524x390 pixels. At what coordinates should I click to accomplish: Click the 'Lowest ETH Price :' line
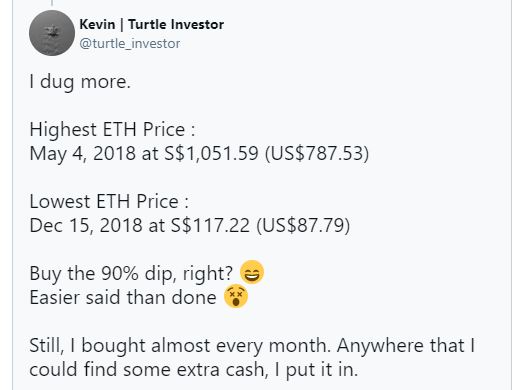tap(109, 202)
